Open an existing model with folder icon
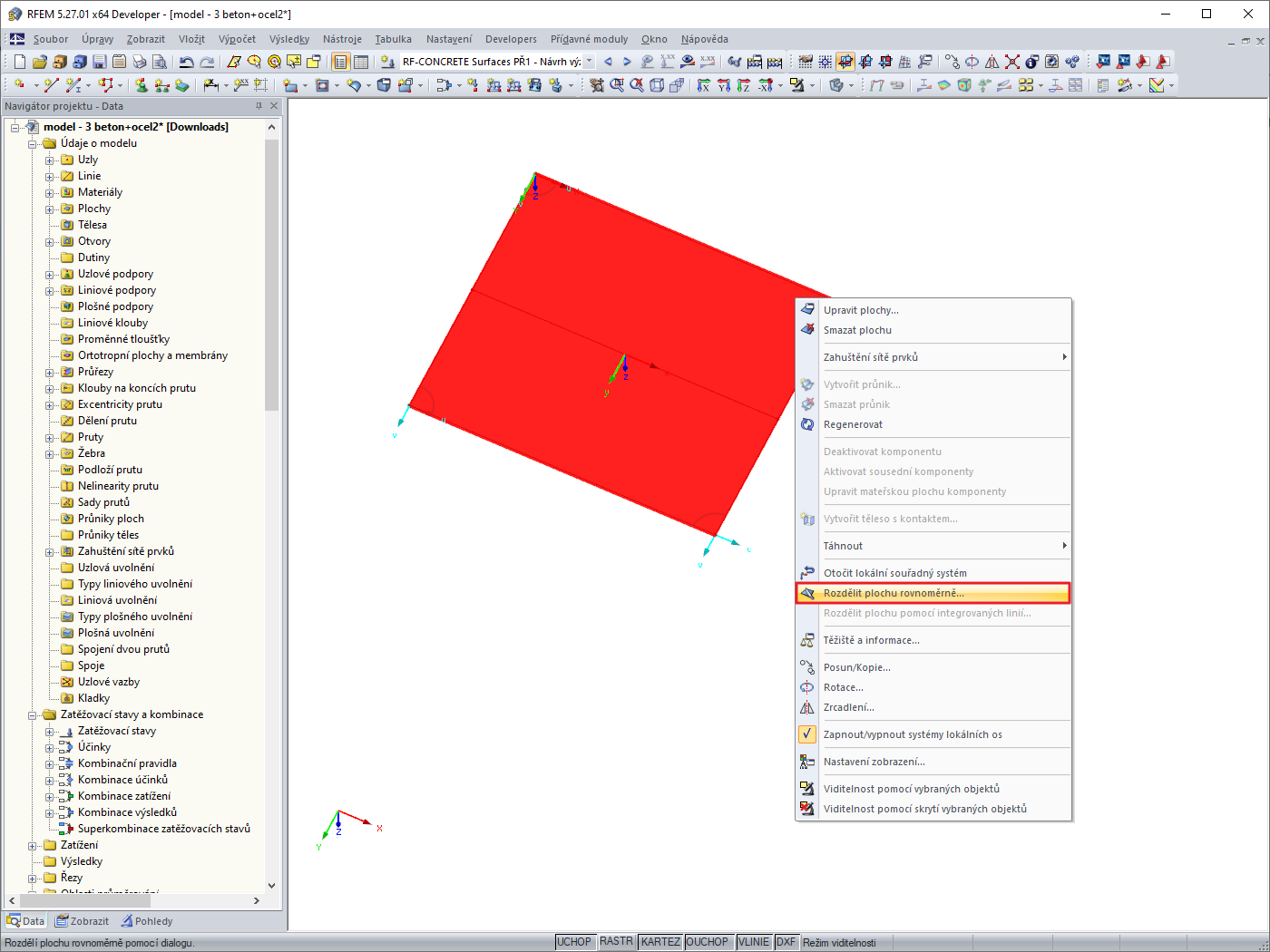 [40, 62]
